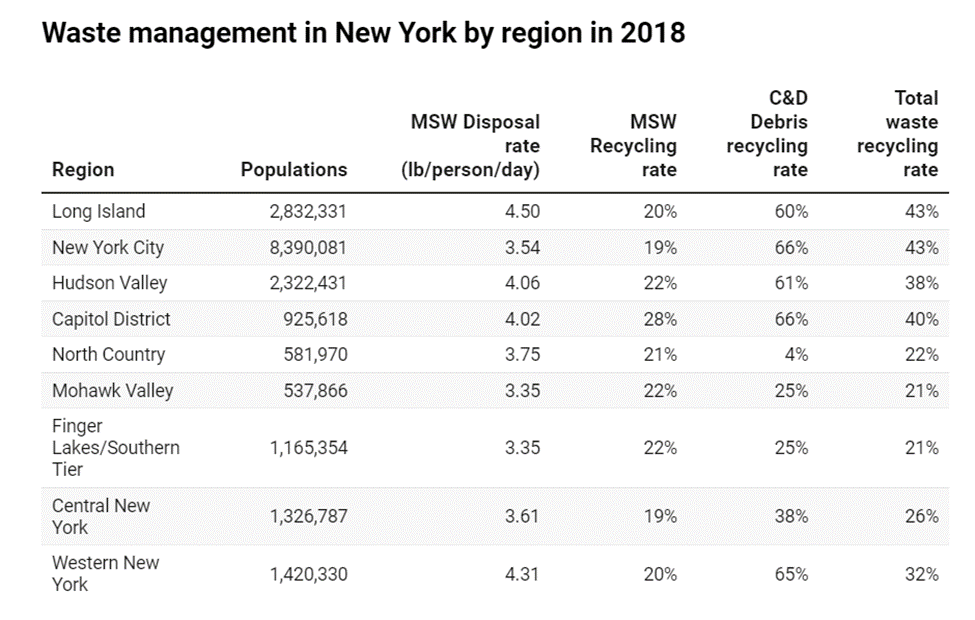975x620 pixels.
Task: Select the Populations column header
Action: tap(294, 169)
